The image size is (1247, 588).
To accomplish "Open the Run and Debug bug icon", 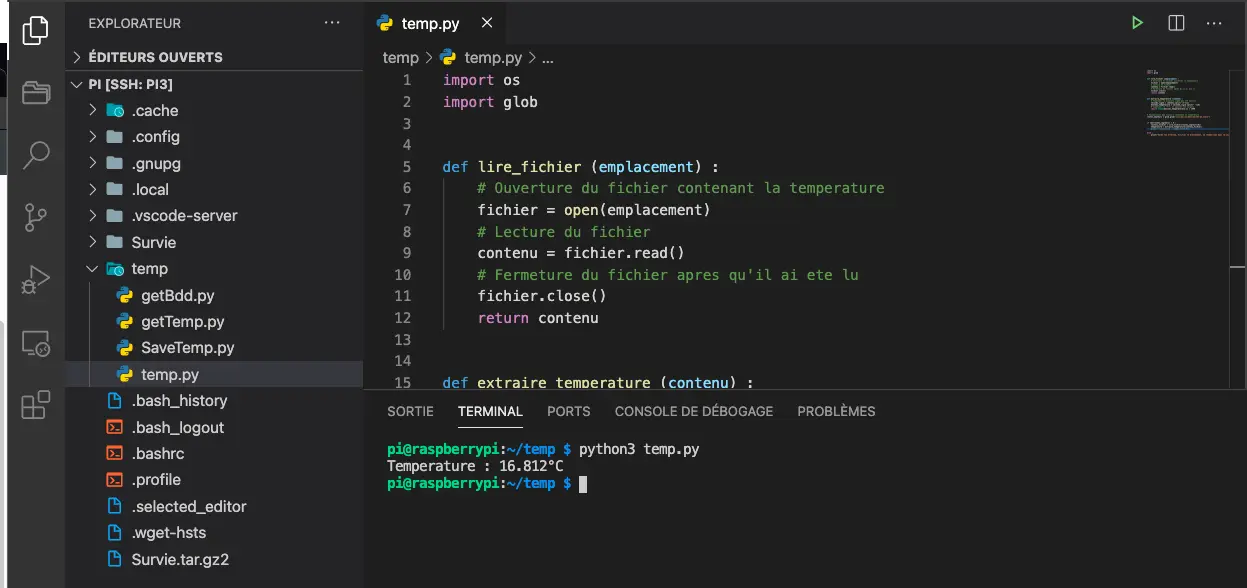I will click(35, 280).
